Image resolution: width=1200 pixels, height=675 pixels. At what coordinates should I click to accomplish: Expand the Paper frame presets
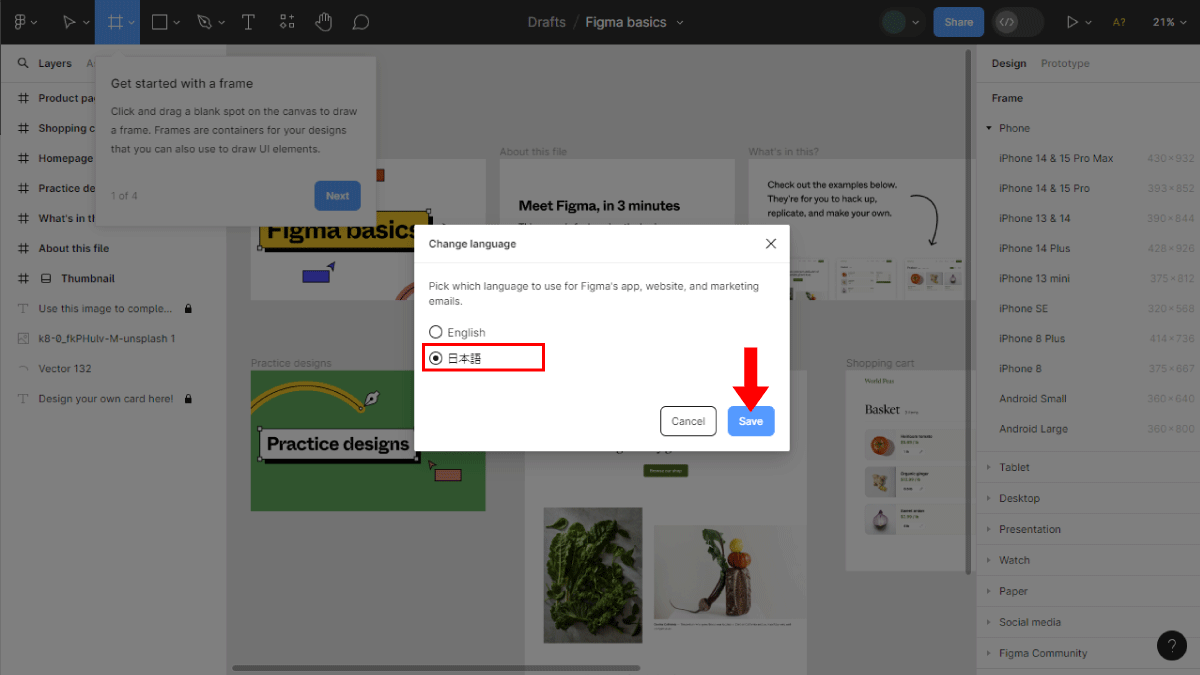[x=989, y=591]
